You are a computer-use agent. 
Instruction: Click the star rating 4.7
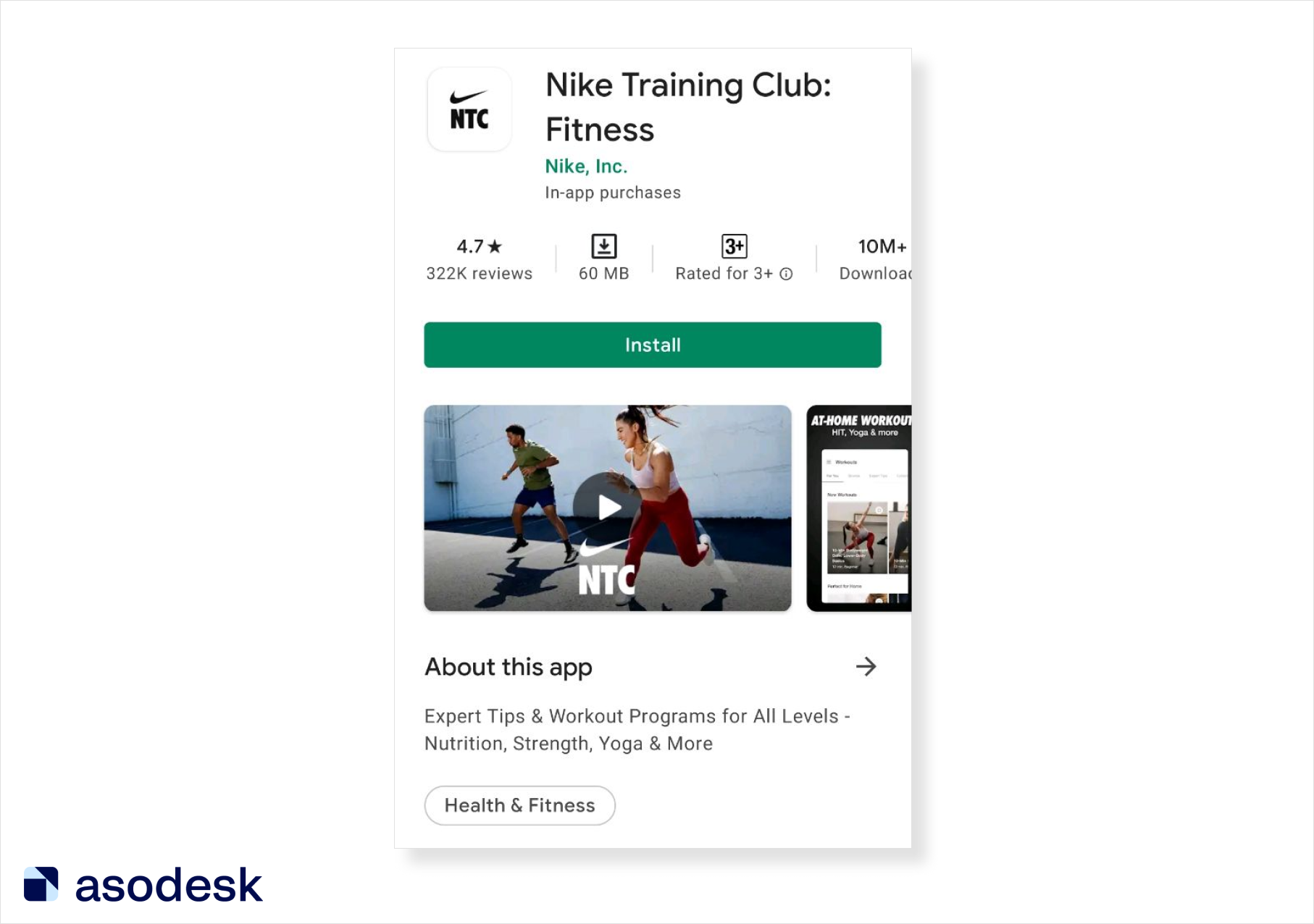pos(479,246)
